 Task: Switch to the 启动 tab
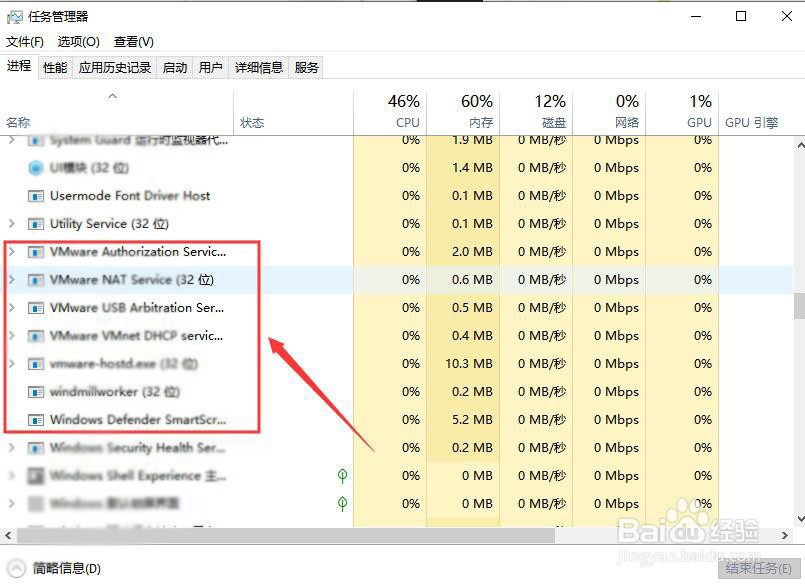[175, 67]
